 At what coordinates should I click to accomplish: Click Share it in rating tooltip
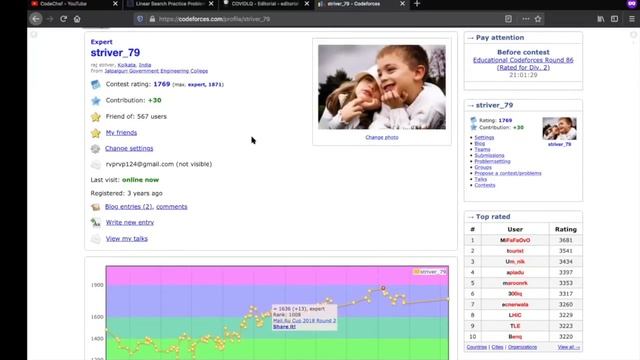284,327
